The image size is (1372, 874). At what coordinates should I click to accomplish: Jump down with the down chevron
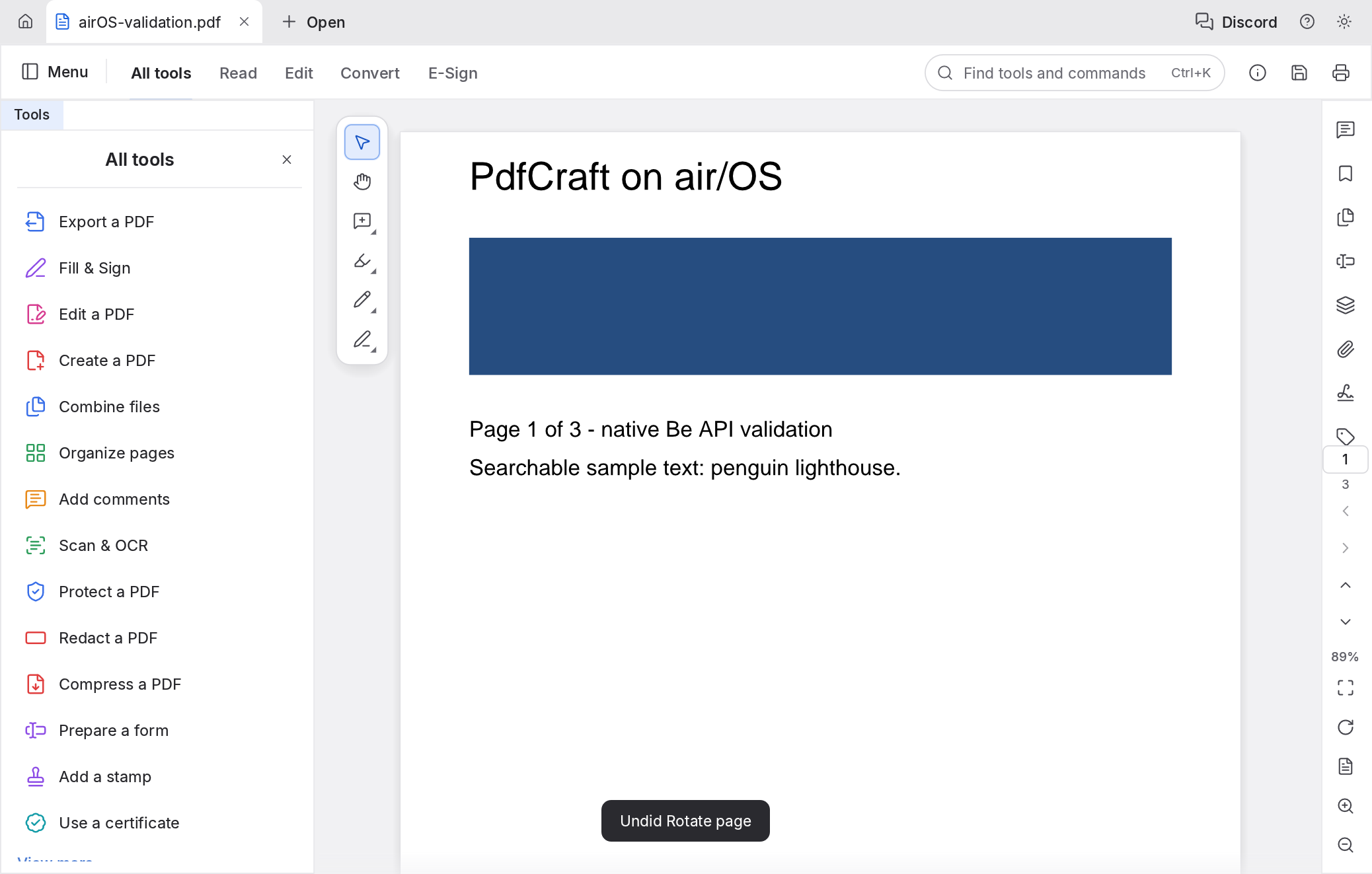pos(1345,622)
